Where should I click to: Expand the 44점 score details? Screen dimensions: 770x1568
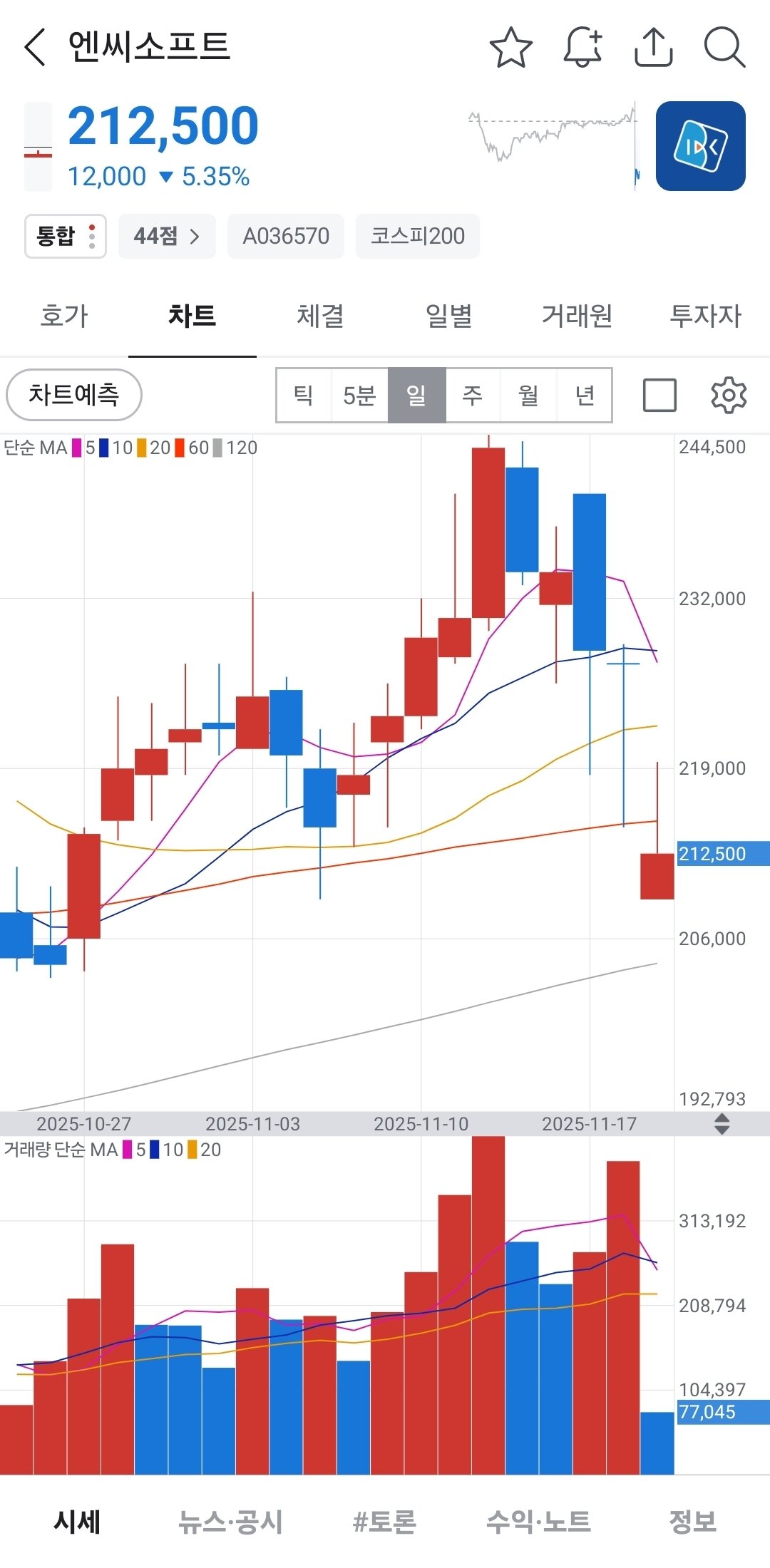[x=167, y=236]
